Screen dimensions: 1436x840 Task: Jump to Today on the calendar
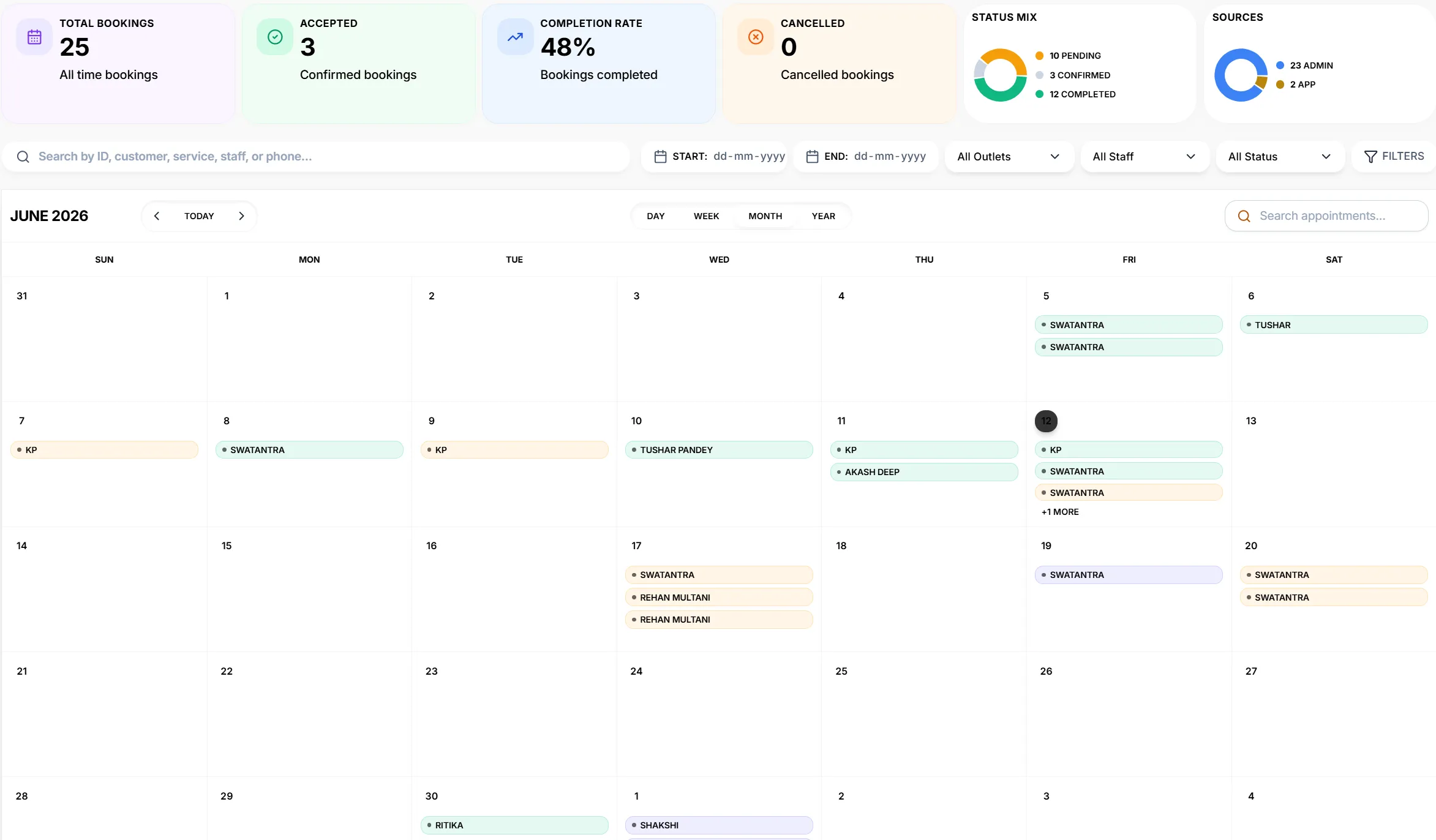(x=199, y=216)
